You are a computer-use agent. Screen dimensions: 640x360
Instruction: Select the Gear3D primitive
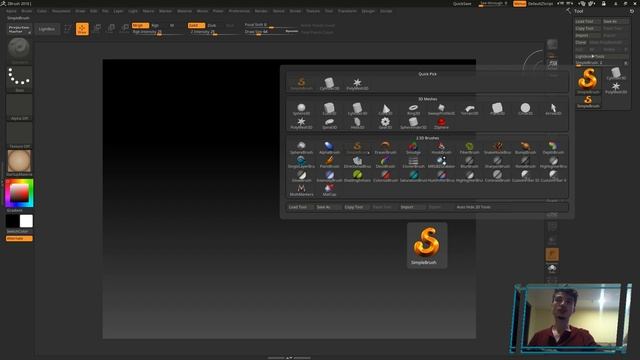pyautogui.click(x=385, y=123)
